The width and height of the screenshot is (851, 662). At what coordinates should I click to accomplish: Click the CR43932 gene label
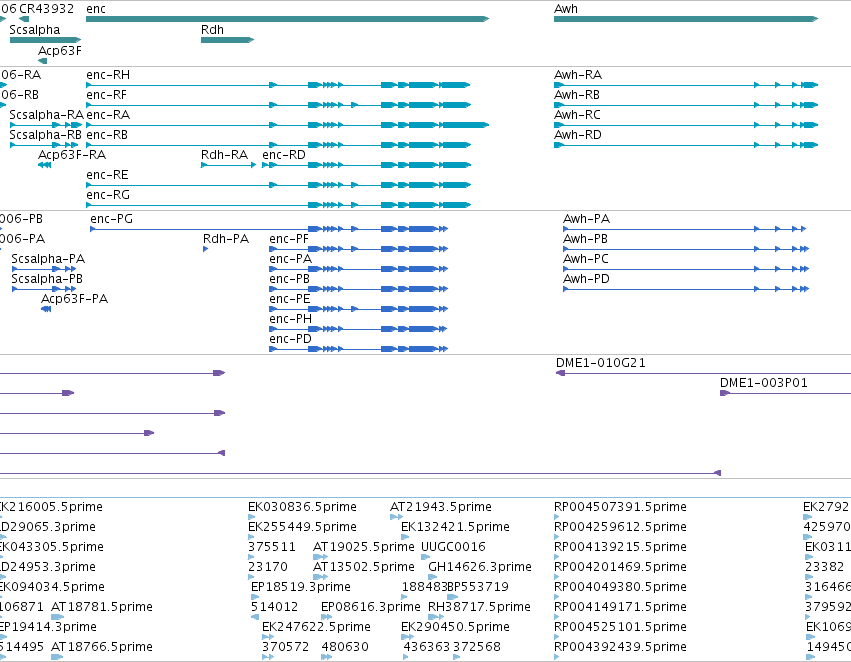(46, 9)
